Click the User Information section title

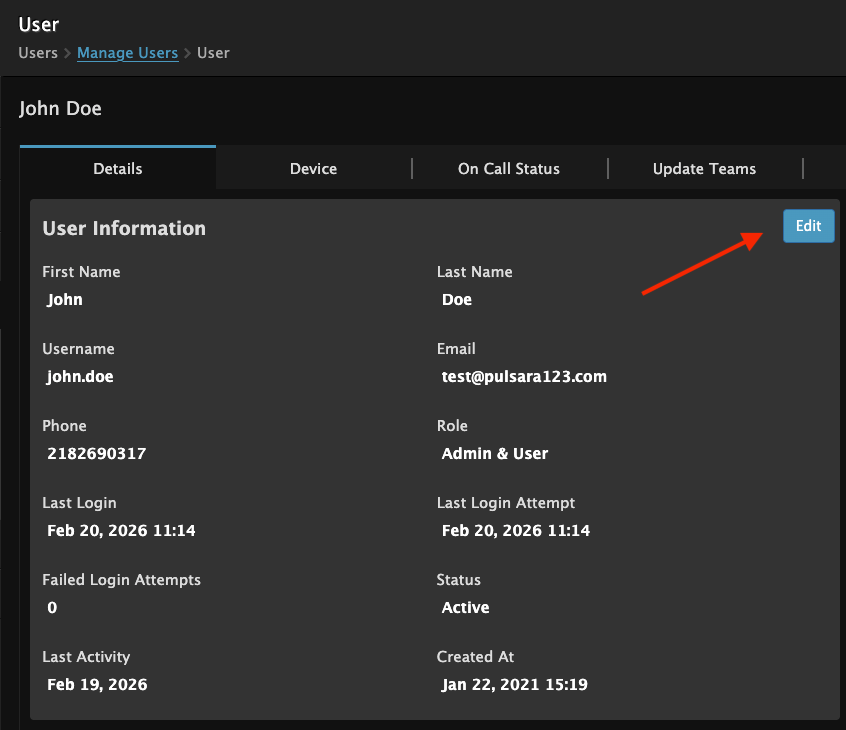point(124,228)
